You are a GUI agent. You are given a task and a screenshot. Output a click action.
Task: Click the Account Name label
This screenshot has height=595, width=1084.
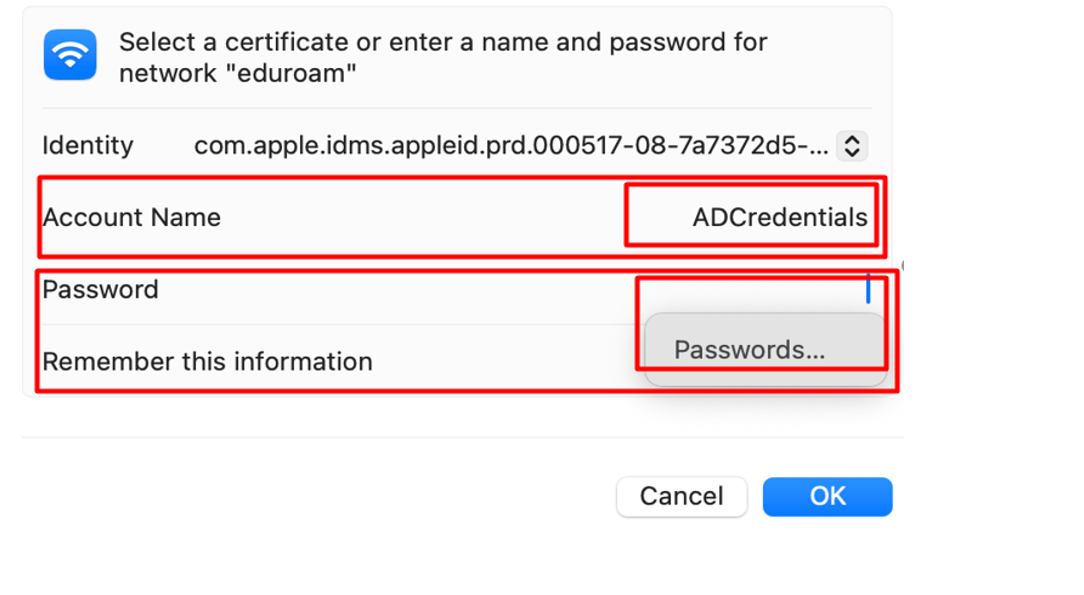click(131, 218)
